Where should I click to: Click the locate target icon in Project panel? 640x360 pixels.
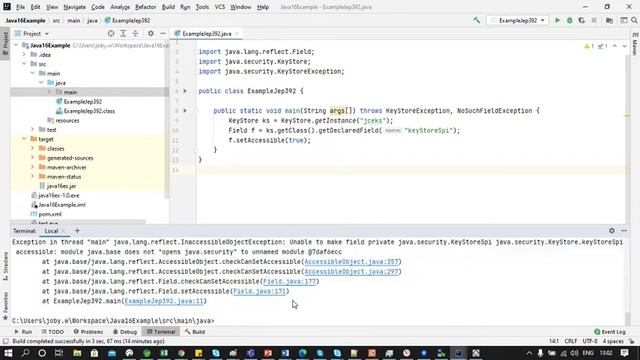(x=111, y=33)
